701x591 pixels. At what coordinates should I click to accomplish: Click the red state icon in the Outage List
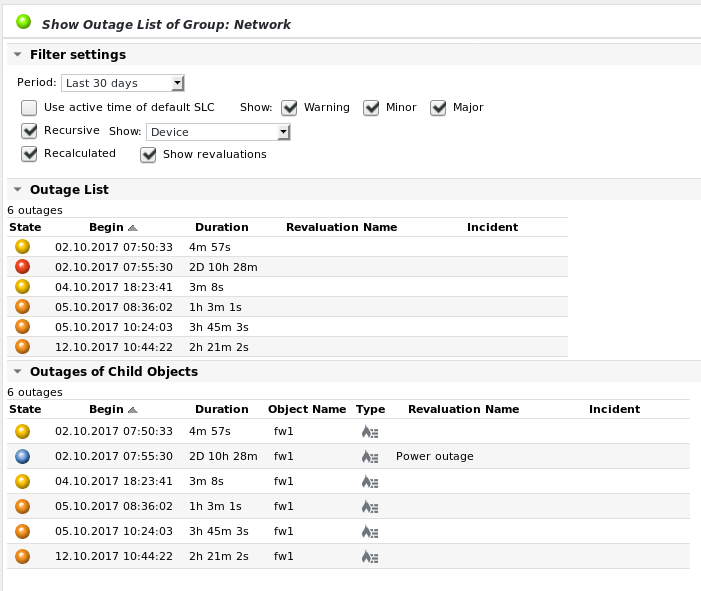coord(23,267)
